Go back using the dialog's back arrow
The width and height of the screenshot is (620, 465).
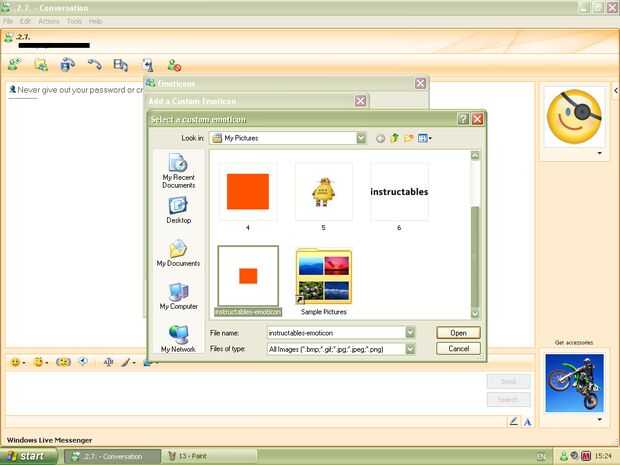380,138
